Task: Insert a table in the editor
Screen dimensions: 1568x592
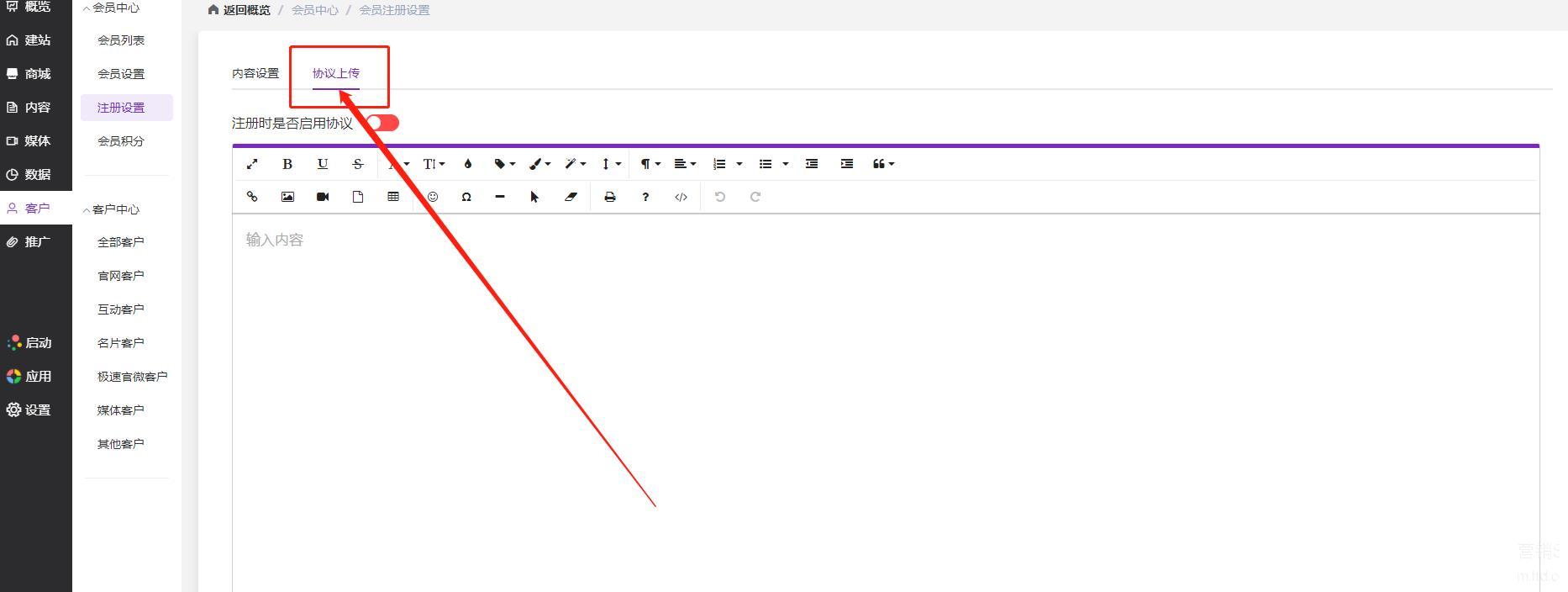Action: click(393, 197)
